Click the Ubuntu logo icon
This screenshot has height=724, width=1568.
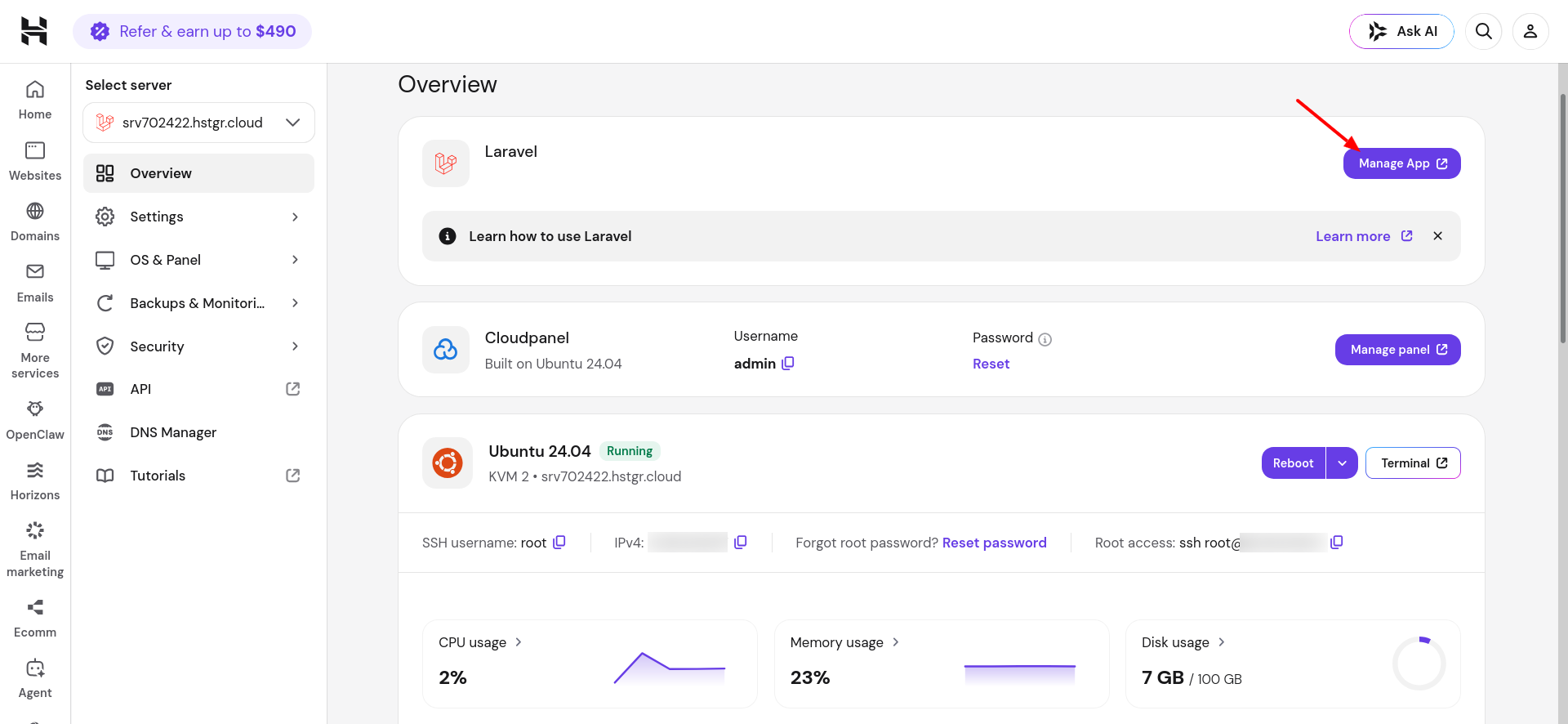pyautogui.click(x=448, y=463)
